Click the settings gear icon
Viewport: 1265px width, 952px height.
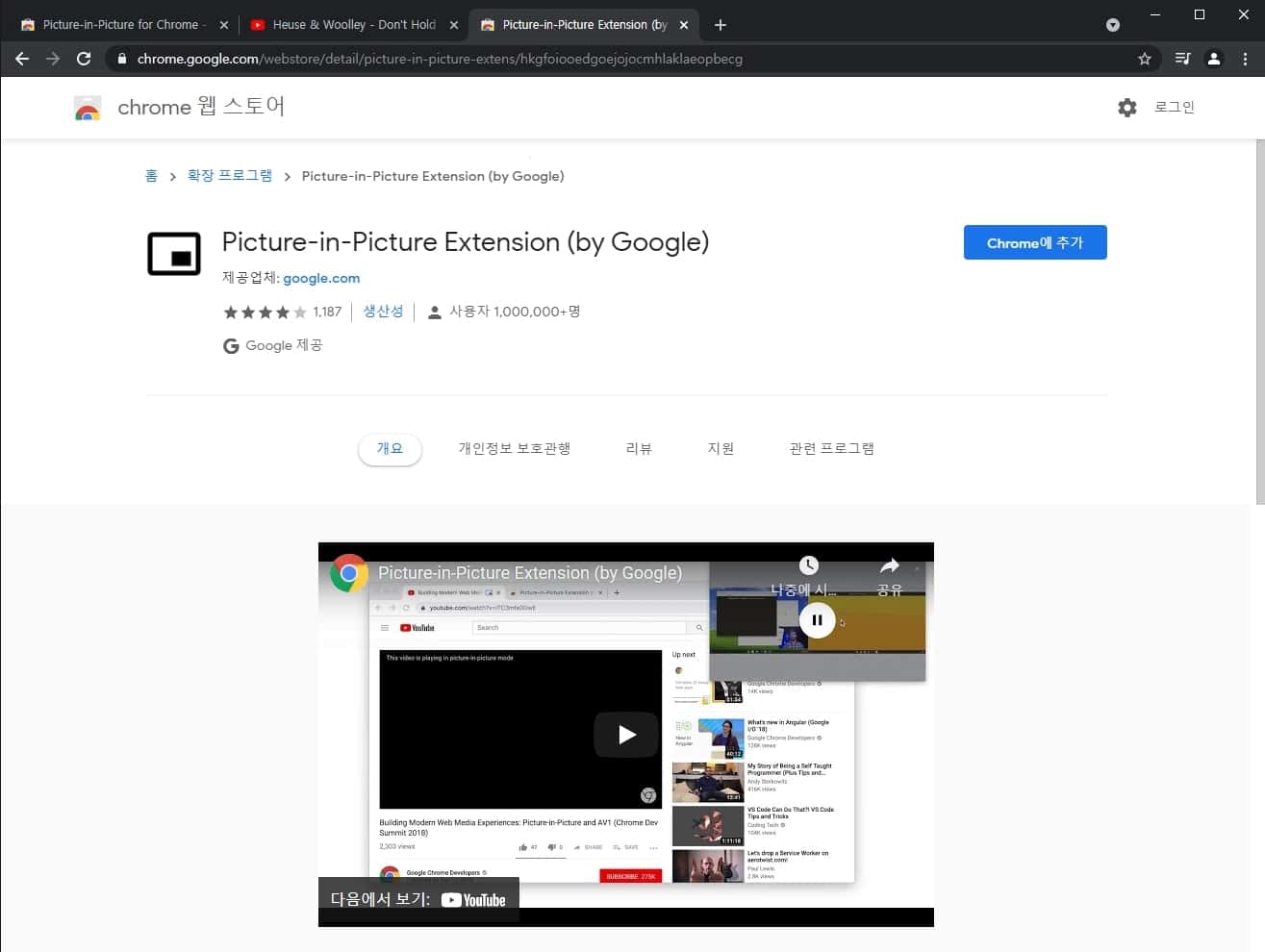[x=1126, y=108]
